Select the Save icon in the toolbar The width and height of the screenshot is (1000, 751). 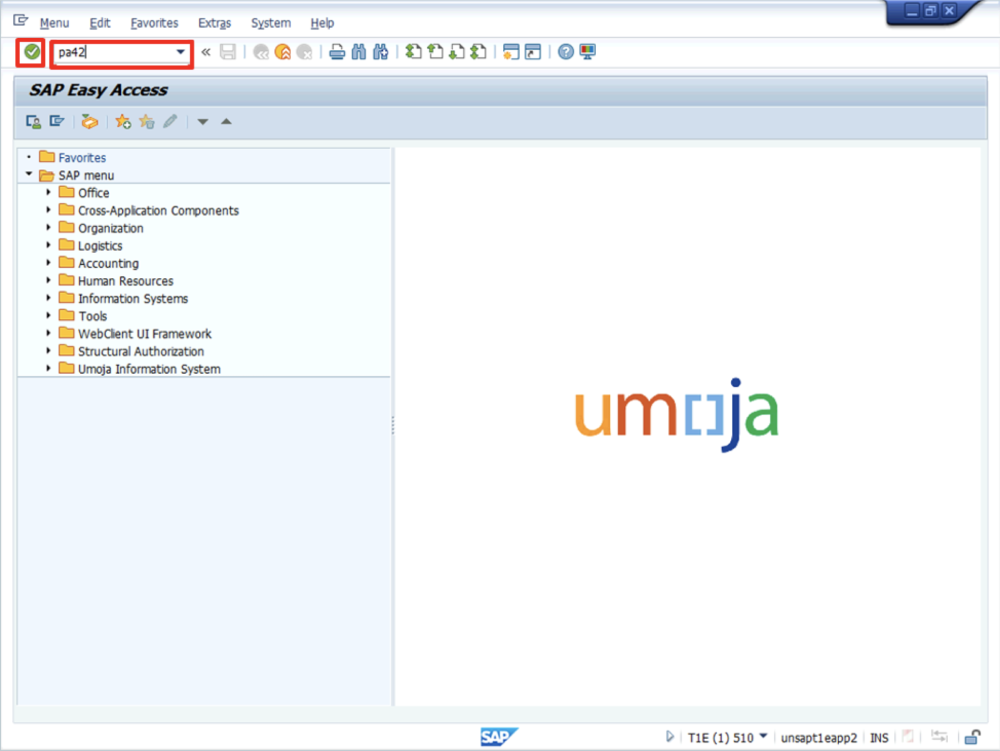coord(229,51)
